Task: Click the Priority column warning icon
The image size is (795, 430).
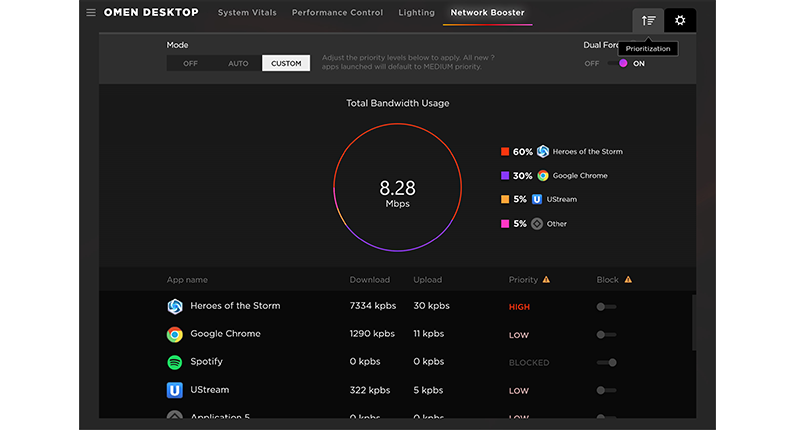Action: [546, 280]
